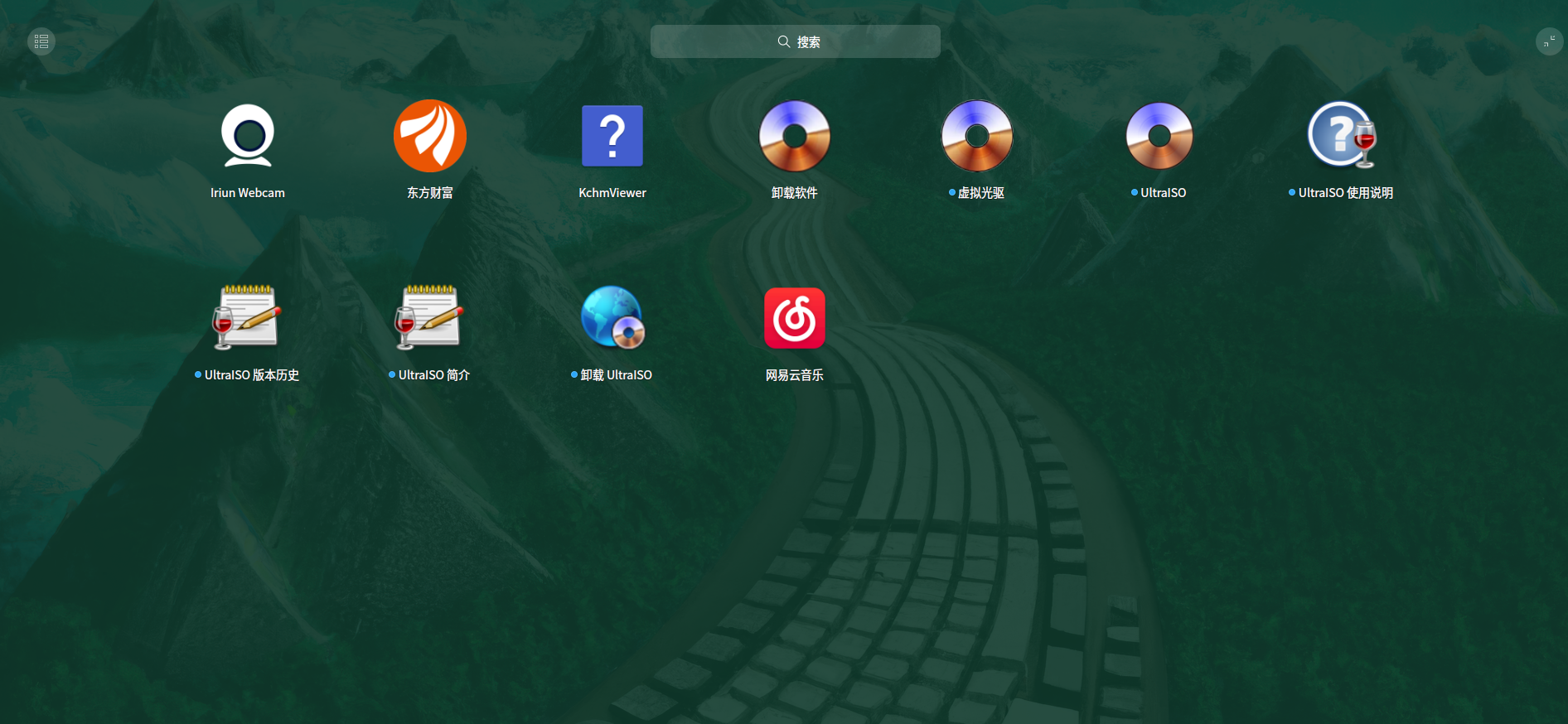Image resolution: width=1568 pixels, height=724 pixels.
Task: Click the 虚拟光驱 label
Action: point(981,193)
